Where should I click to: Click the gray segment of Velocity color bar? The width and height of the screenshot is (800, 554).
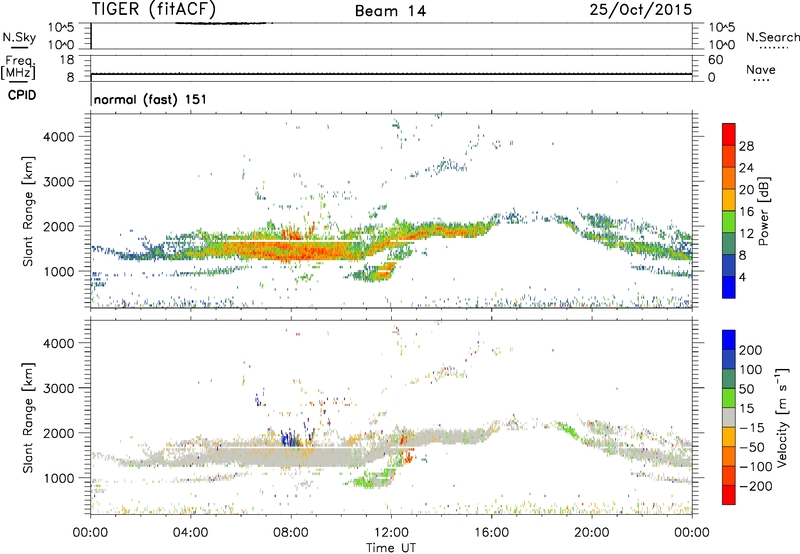click(729, 418)
